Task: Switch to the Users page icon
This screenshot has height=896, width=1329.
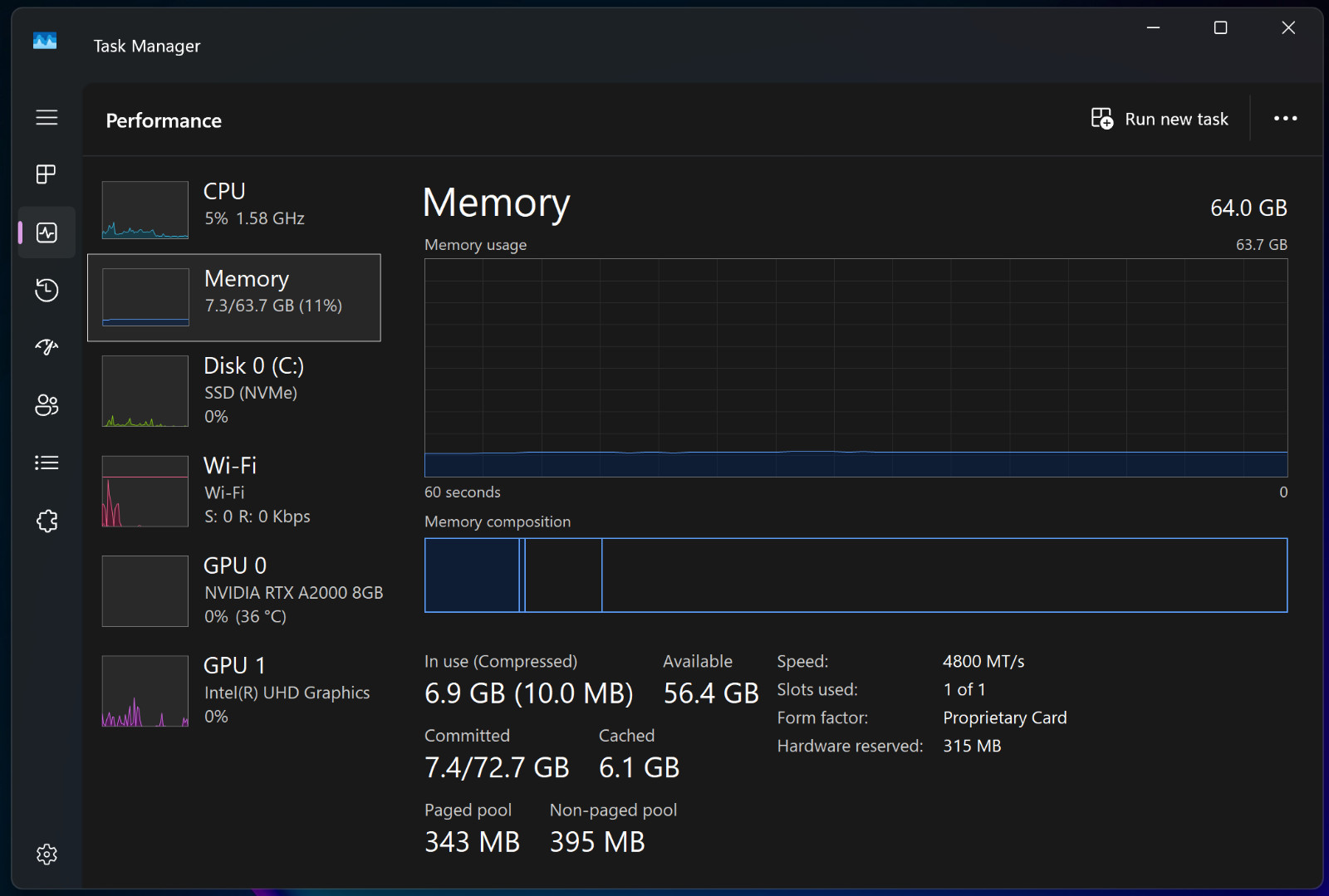Action: coord(47,405)
